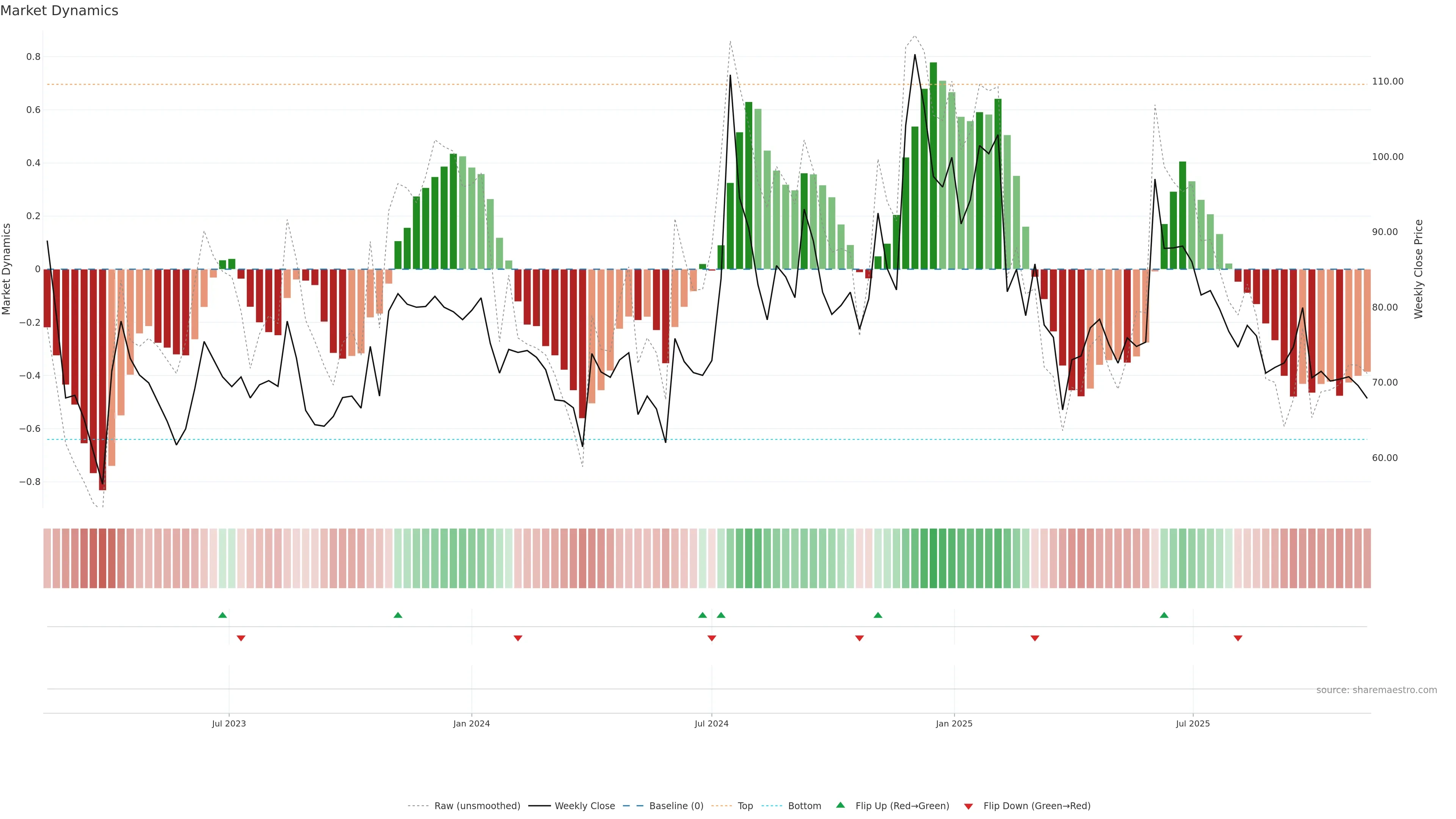The width and height of the screenshot is (1456, 819).
Task: Click the darkest red heat-strip cell at far left
Action: (x=102, y=559)
